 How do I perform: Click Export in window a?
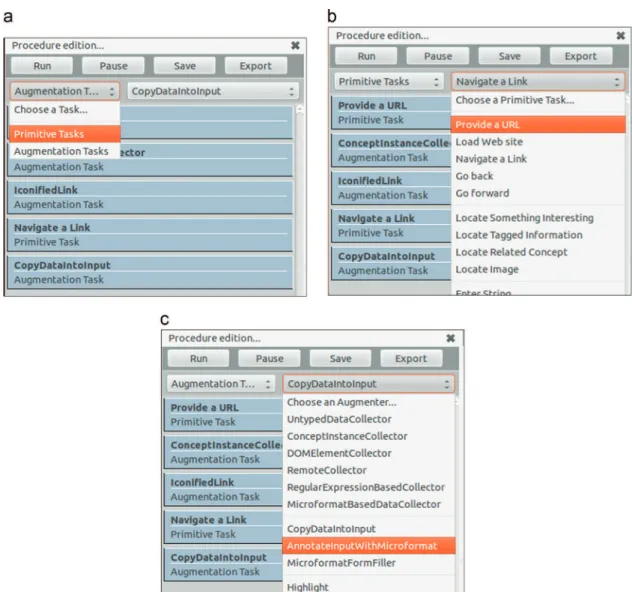click(256, 66)
